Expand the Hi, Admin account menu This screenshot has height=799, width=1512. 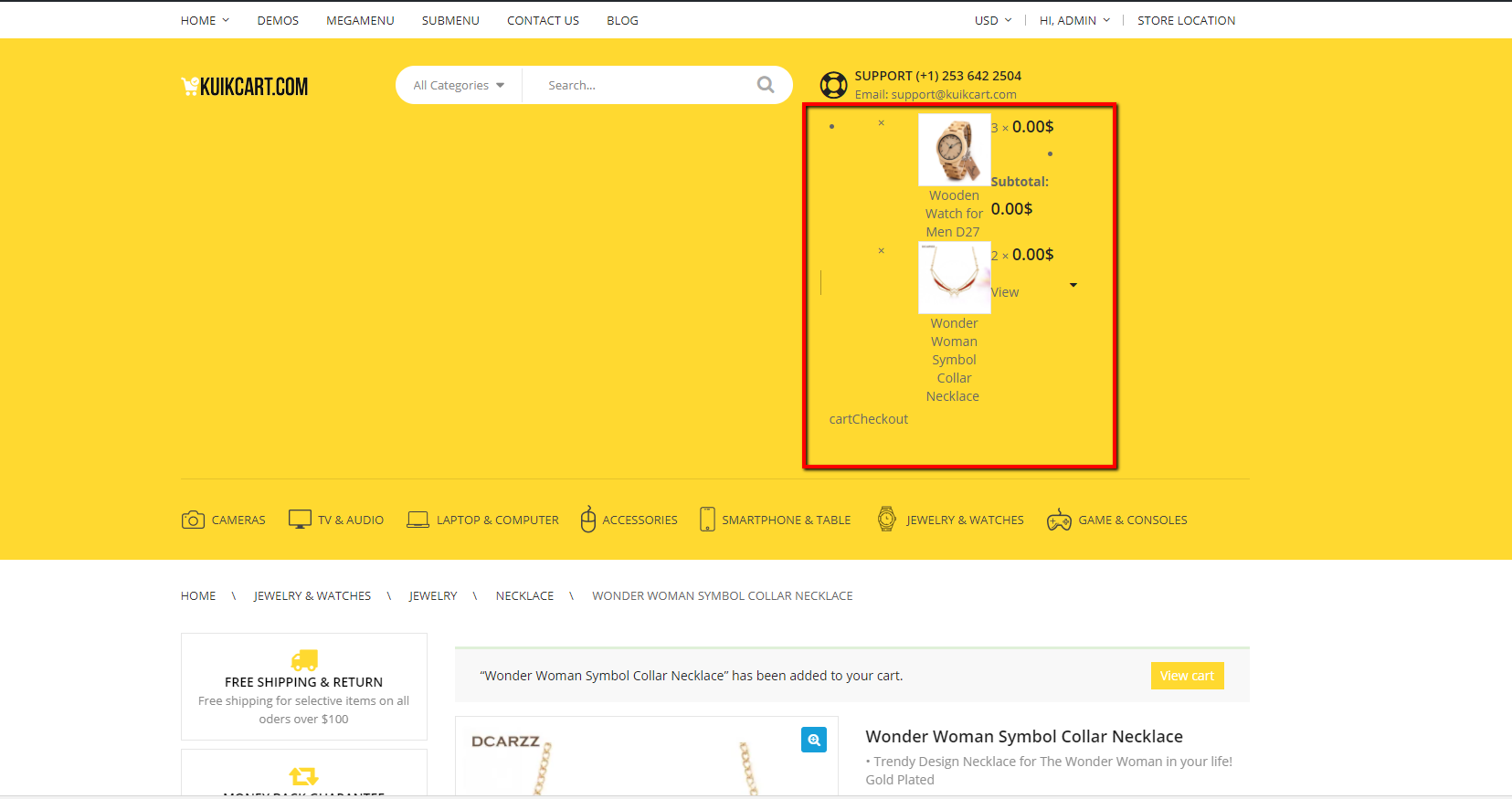click(1074, 20)
